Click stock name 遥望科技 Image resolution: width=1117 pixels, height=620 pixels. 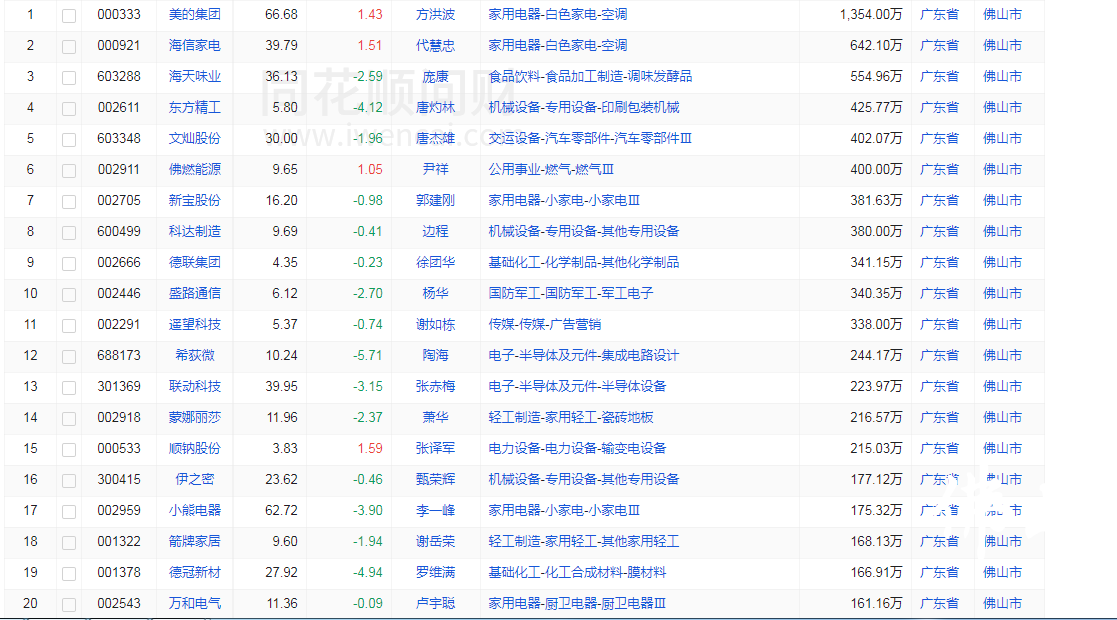194,324
